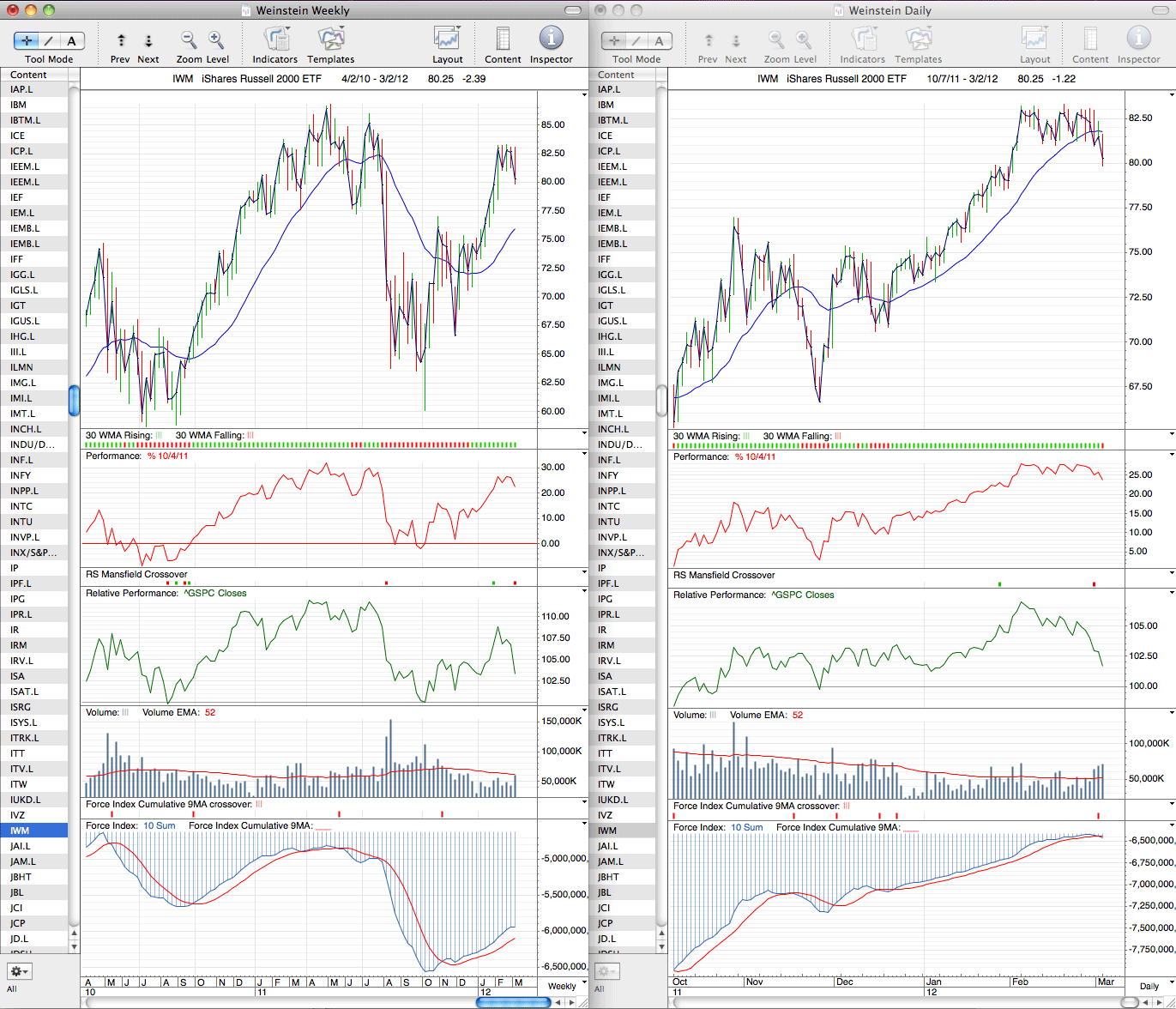The width and height of the screenshot is (1176, 1009).
Task: Click left scroll arrow in Weekly time scrollbar
Action: pos(558,1001)
